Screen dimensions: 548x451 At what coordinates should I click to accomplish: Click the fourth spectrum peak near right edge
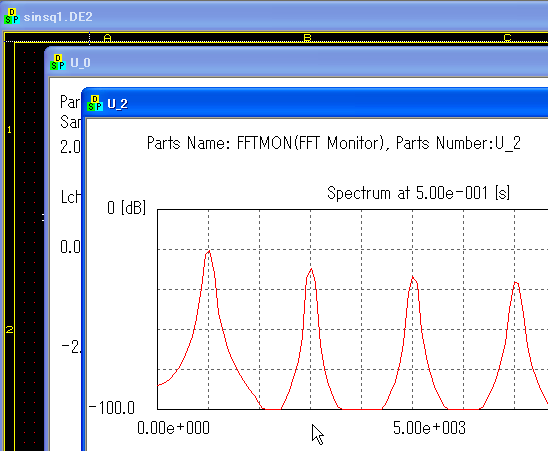(x=515, y=282)
